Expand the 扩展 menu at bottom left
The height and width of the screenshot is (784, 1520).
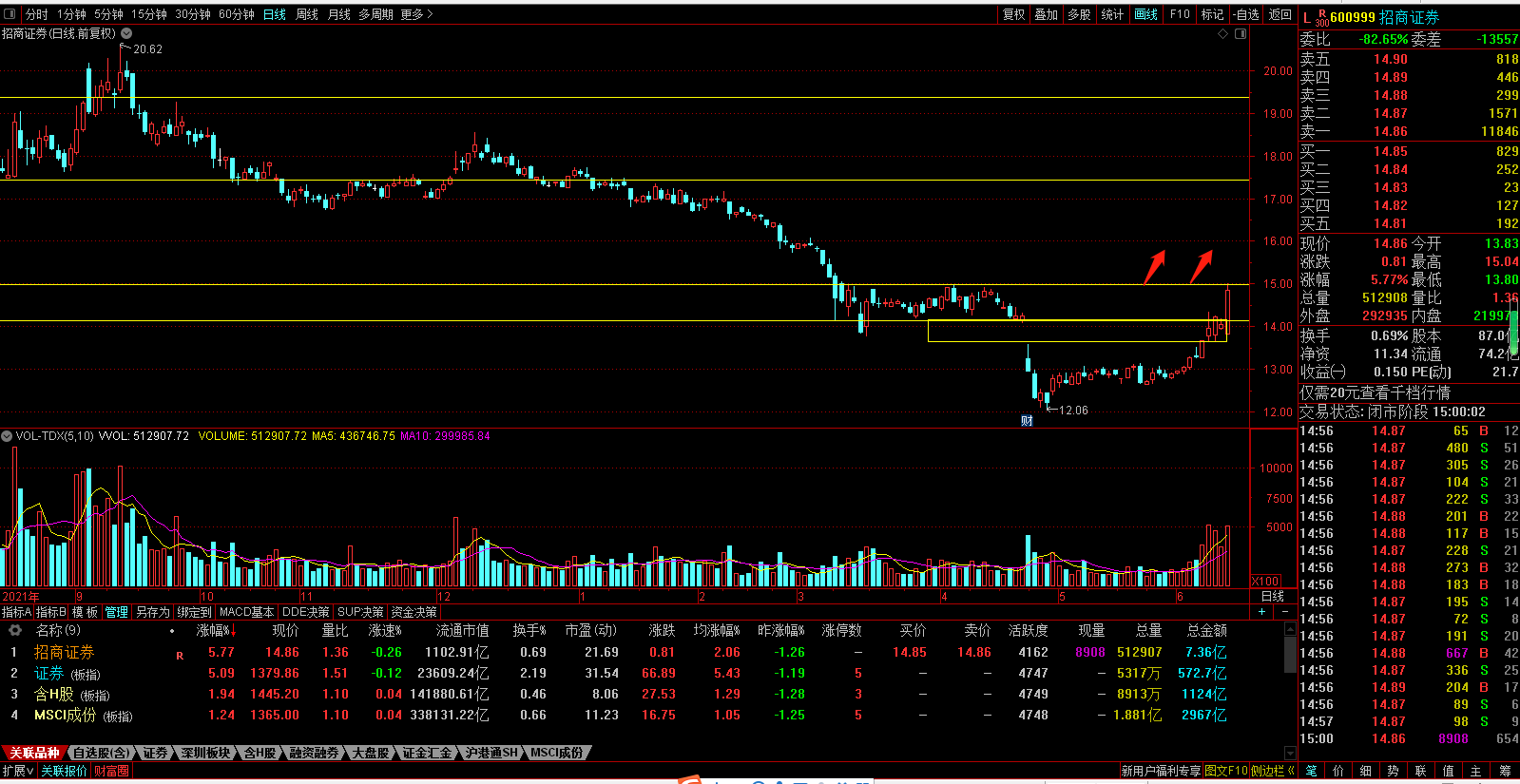pyautogui.click(x=18, y=771)
